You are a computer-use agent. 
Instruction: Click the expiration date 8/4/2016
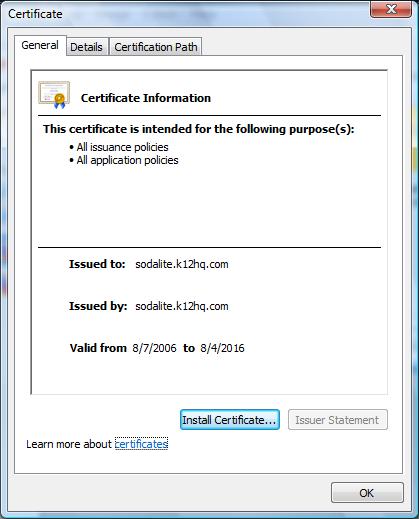(222, 348)
